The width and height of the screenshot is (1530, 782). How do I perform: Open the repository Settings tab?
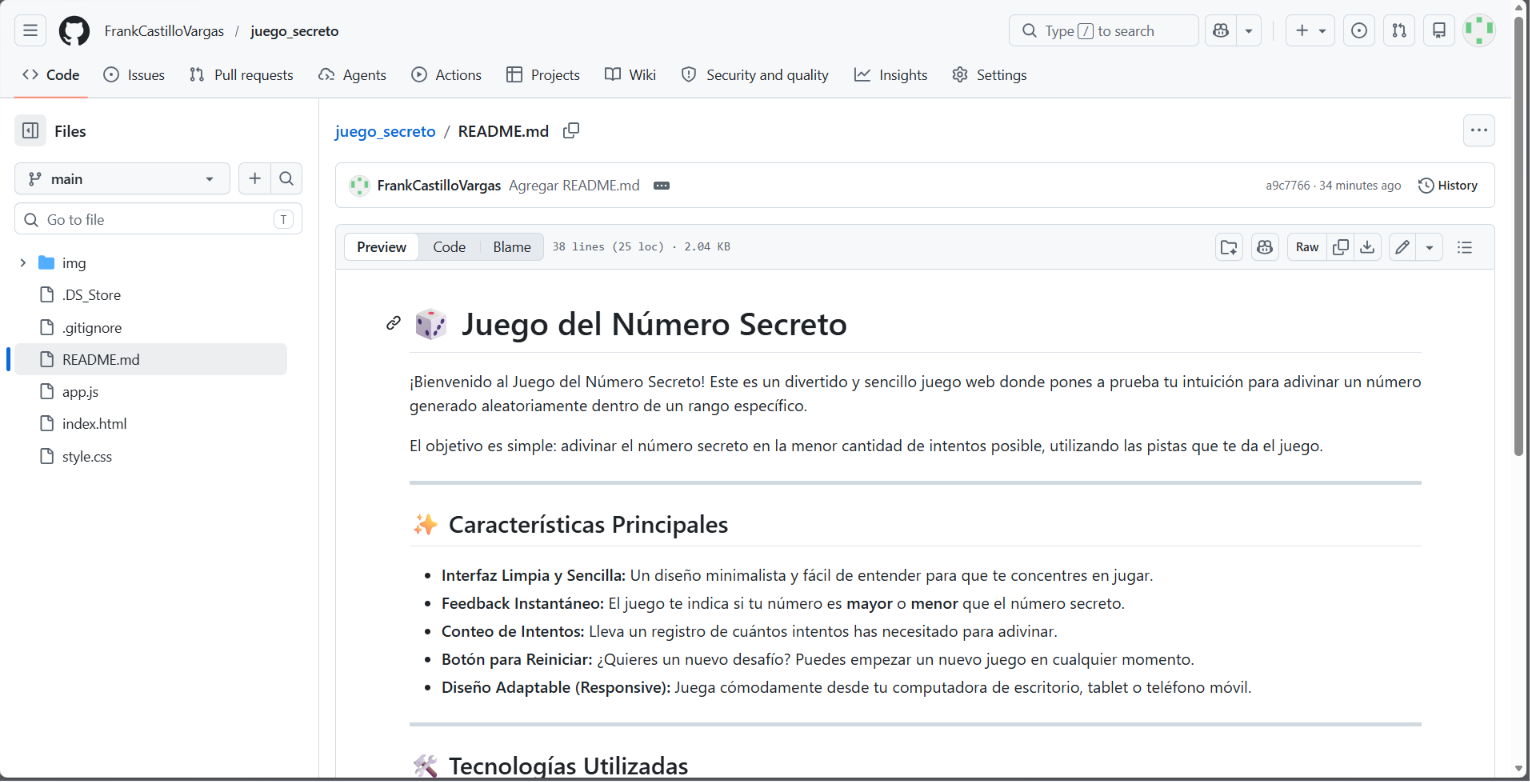point(990,75)
